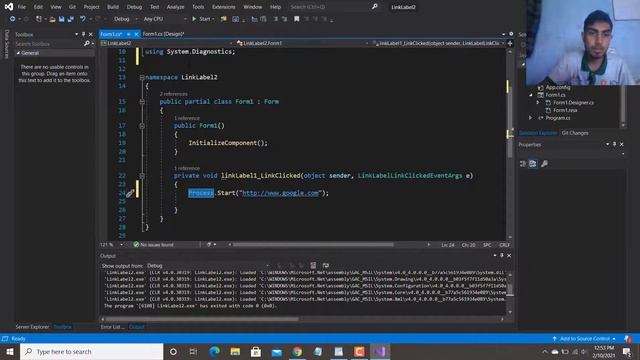Click the green Start debugging button

pyautogui.click(x=202, y=19)
